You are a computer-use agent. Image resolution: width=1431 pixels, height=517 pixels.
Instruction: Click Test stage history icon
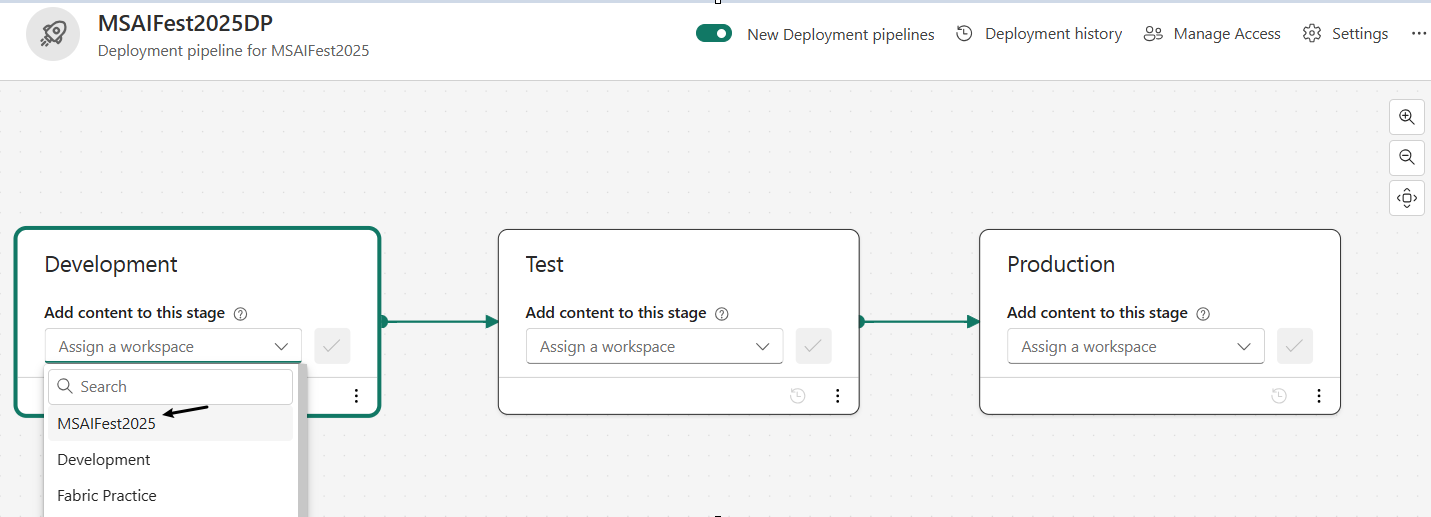798,396
